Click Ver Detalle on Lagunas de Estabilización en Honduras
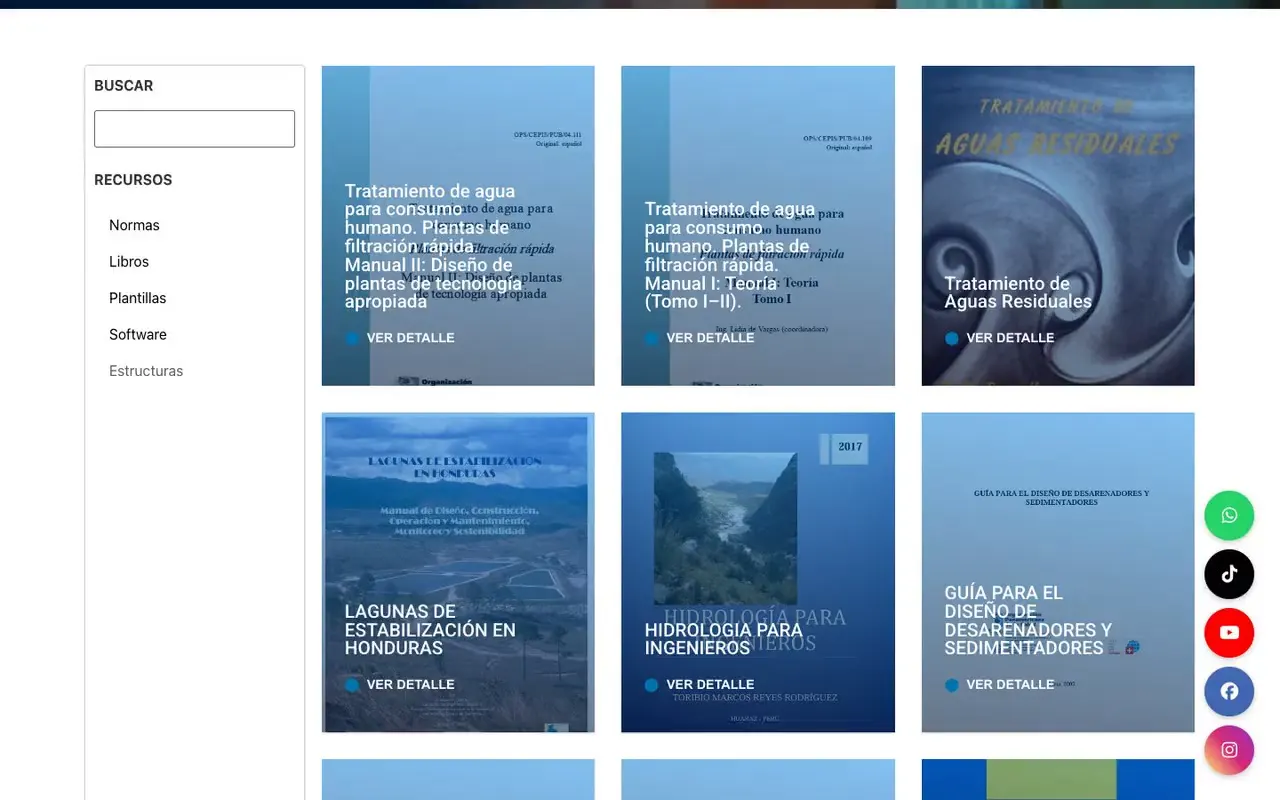1280x800 pixels. click(411, 685)
